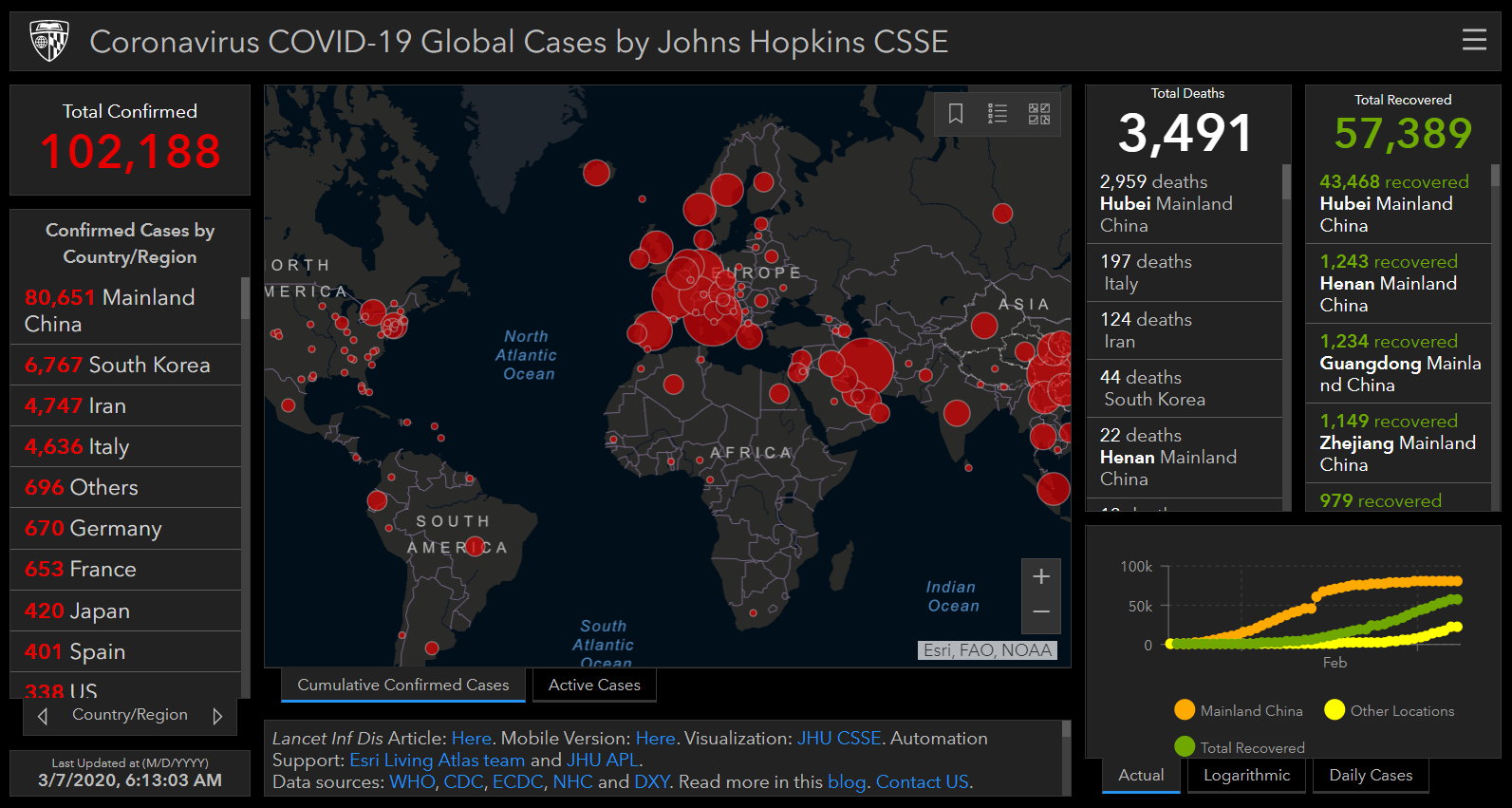Select the Daily Cases chart tab
This screenshot has height=808, width=1512.
pos(1371,775)
